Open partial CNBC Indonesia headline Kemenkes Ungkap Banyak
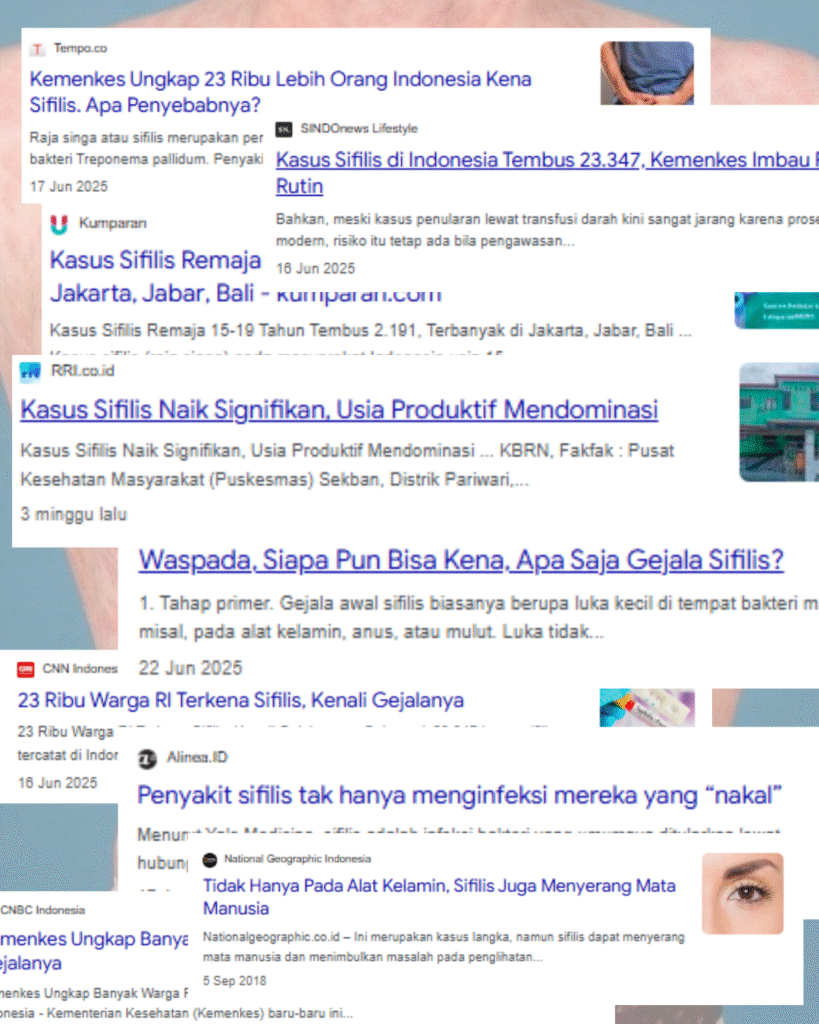 pos(94,951)
